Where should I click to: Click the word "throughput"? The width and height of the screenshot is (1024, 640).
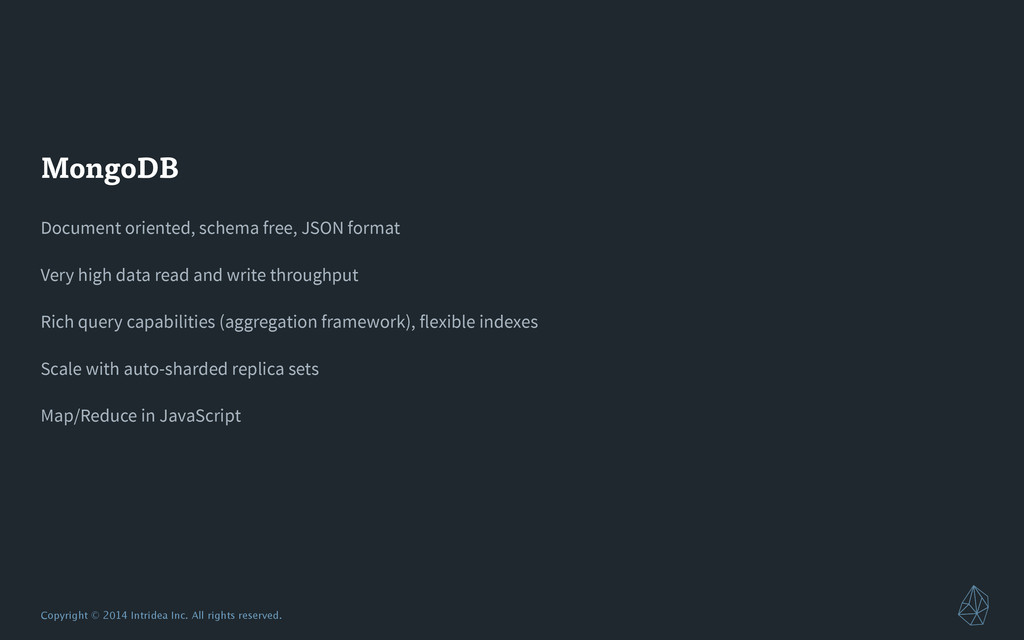pyautogui.click(x=314, y=276)
